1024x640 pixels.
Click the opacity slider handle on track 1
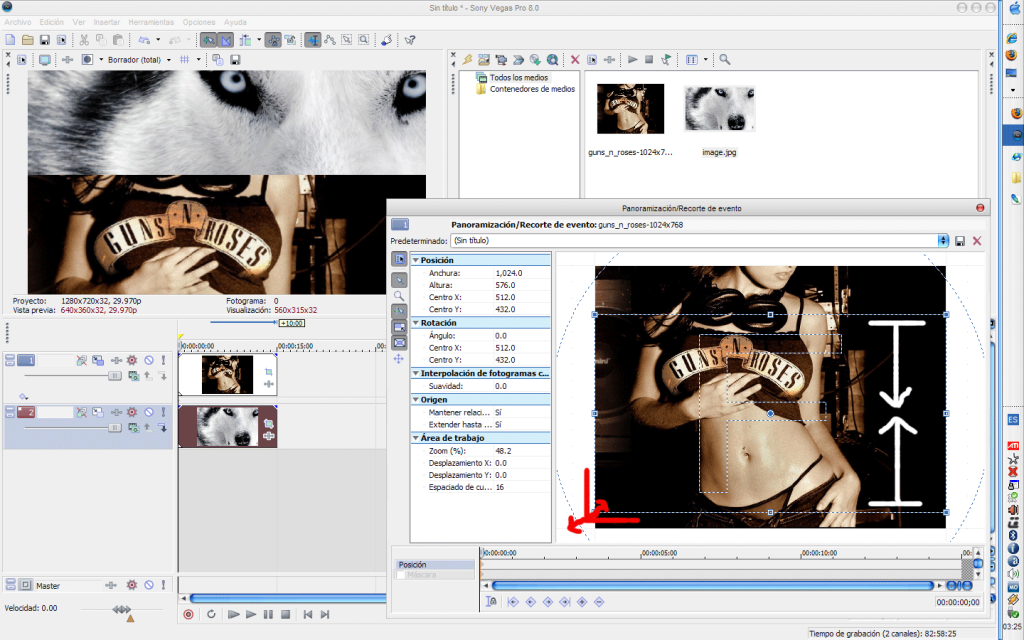(x=115, y=376)
